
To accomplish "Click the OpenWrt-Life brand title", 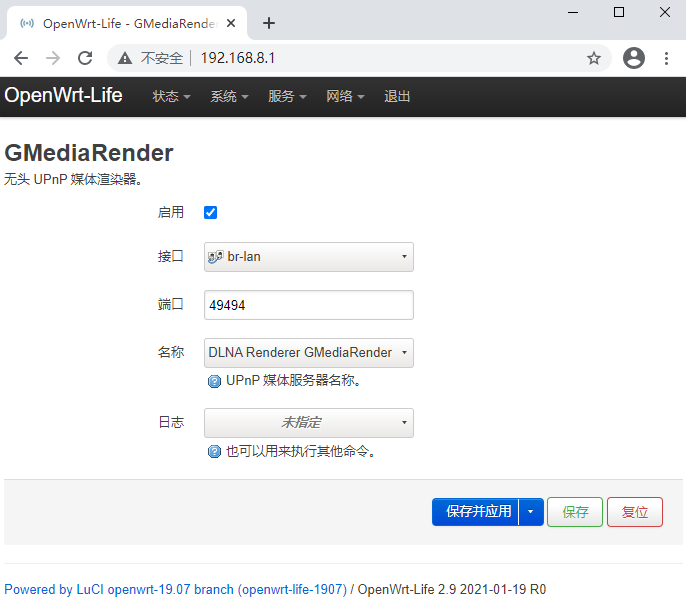I will [x=63, y=95].
